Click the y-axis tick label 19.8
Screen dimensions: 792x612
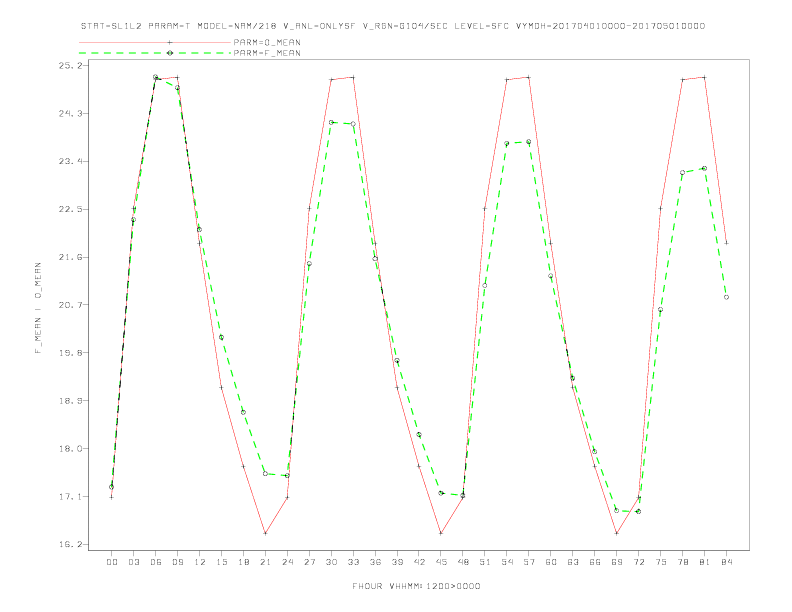pyautogui.click(x=70, y=353)
